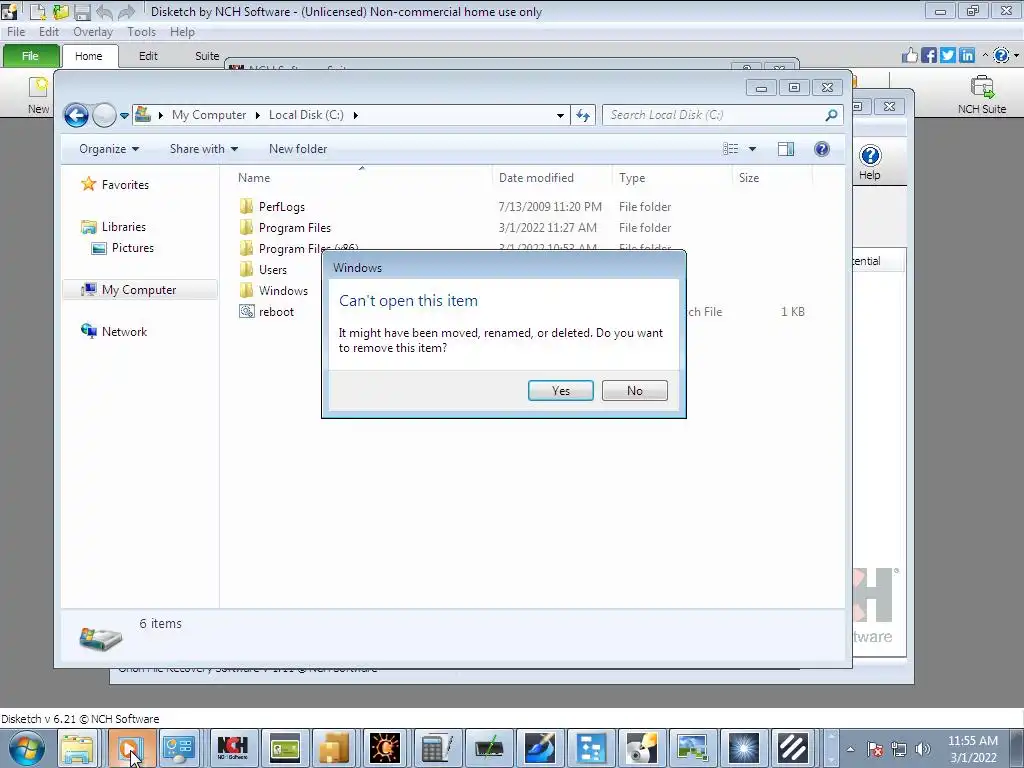
Task: Click Local Disk (C:) breadcrumb segment
Action: [x=306, y=115]
